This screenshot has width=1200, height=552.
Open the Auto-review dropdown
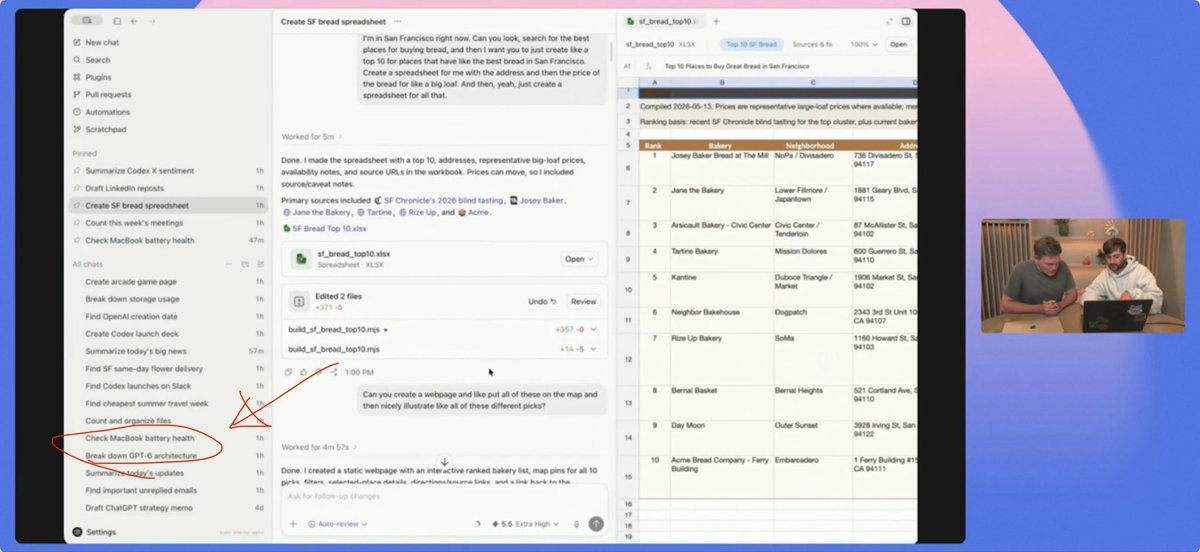[337, 523]
